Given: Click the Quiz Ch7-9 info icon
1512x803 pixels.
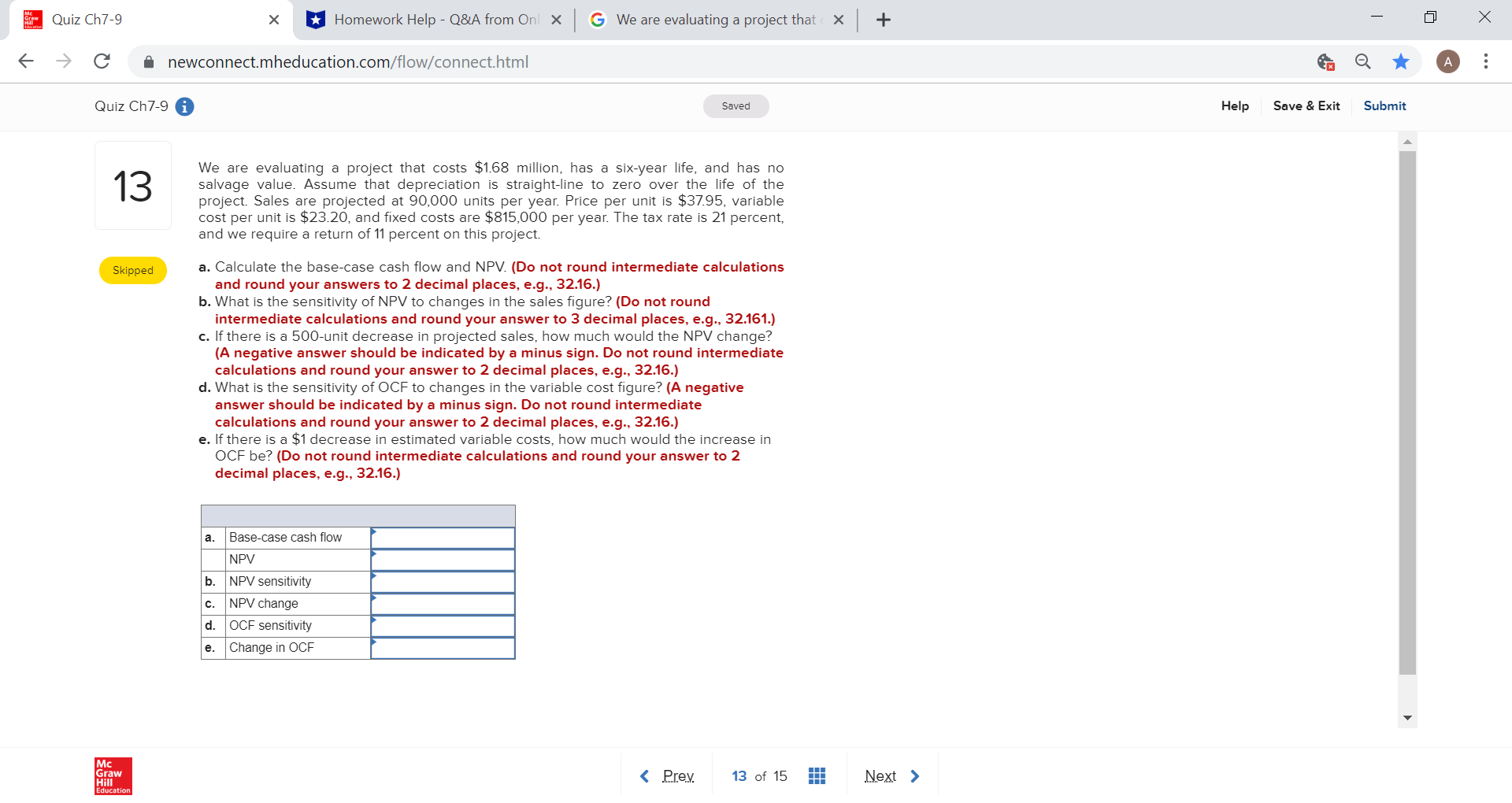Looking at the screenshot, I should point(185,106).
